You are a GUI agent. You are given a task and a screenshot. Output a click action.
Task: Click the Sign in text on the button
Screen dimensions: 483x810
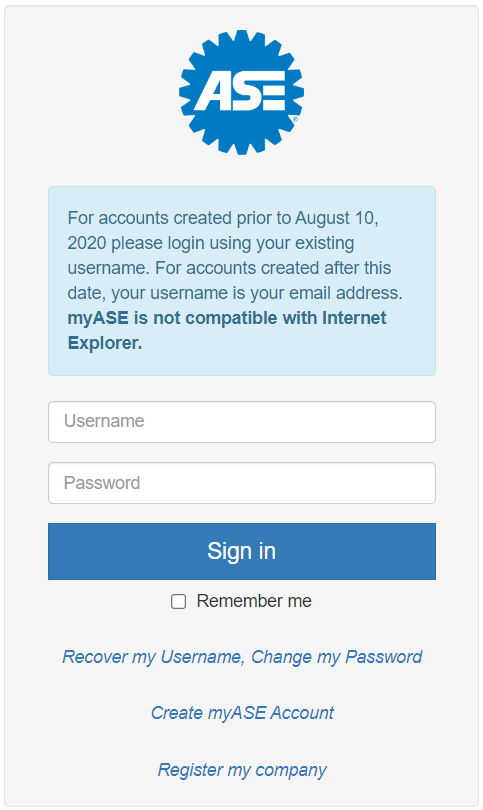pyautogui.click(x=241, y=551)
